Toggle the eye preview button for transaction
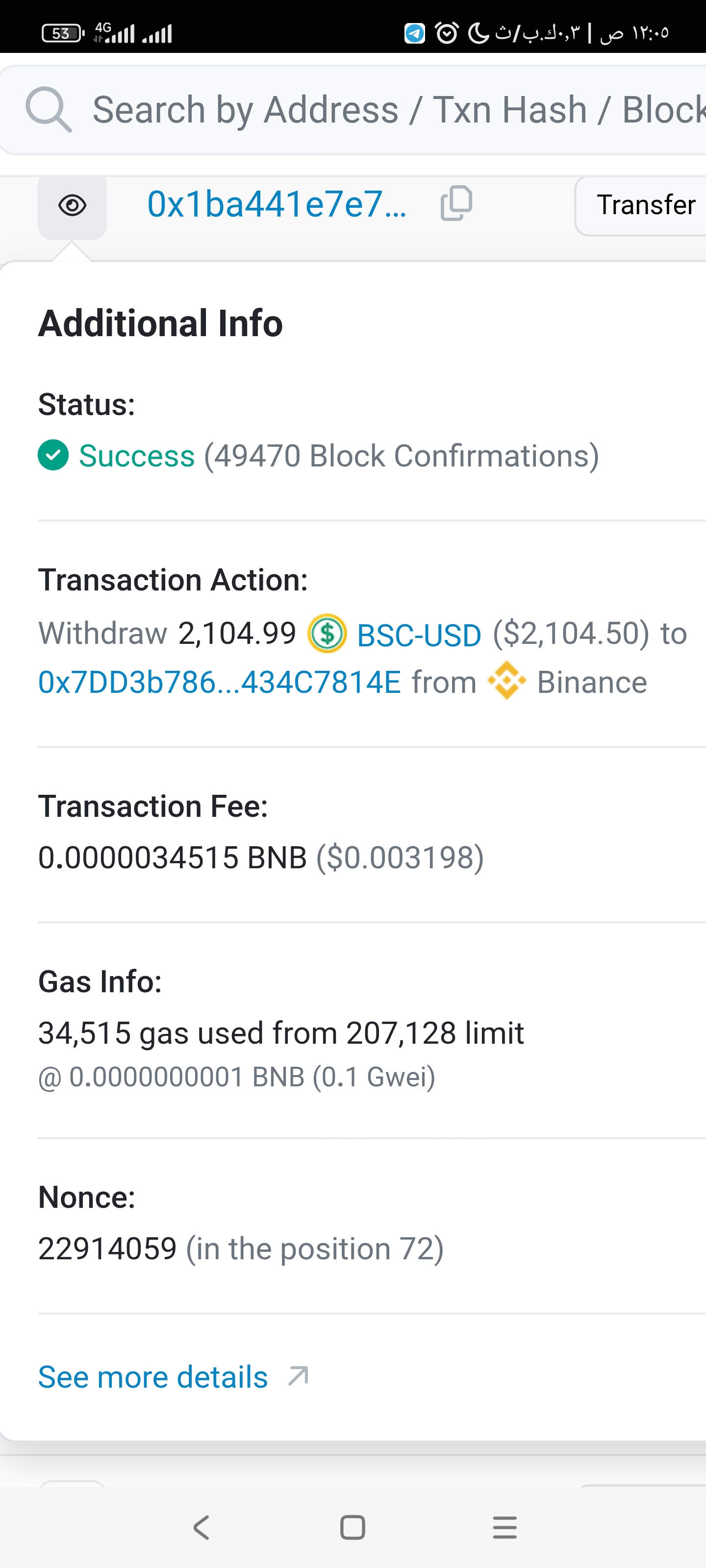Viewport: 706px width, 1568px height. click(73, 206)
